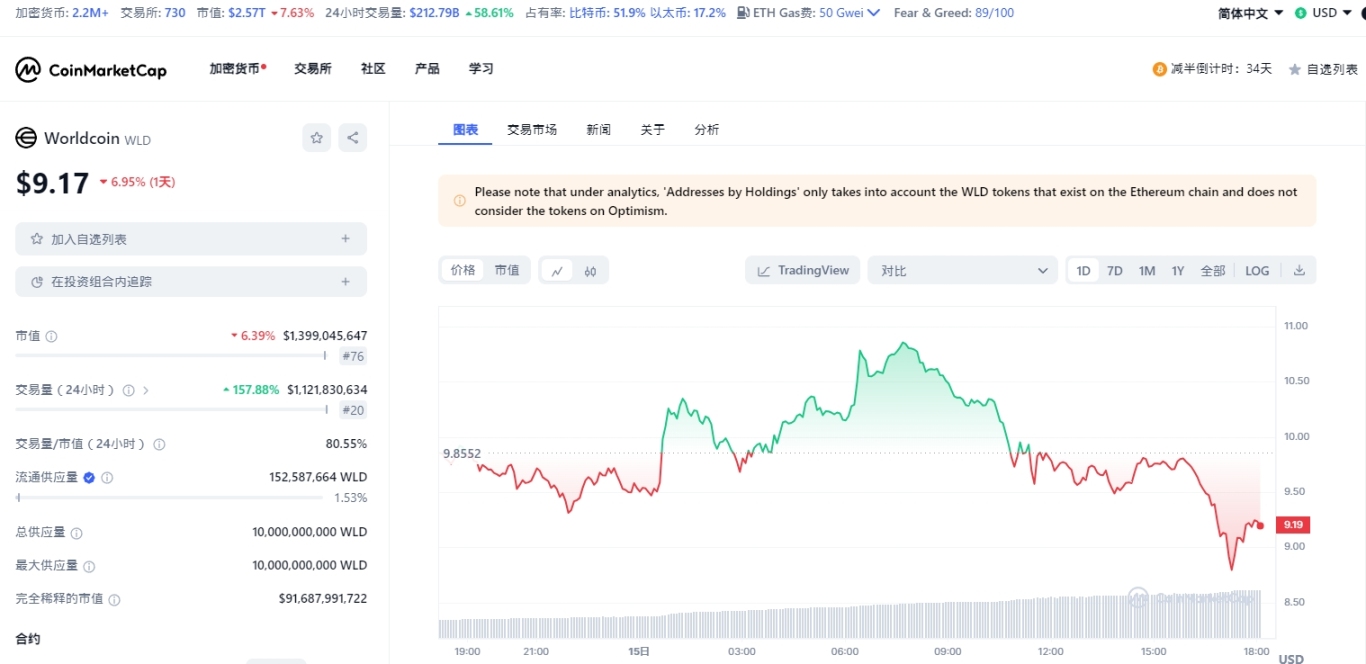Image resolution: width=1366 pixels, height=664 pixels.
Task: Click the 交易所 730 link
Action: point(153,13)
